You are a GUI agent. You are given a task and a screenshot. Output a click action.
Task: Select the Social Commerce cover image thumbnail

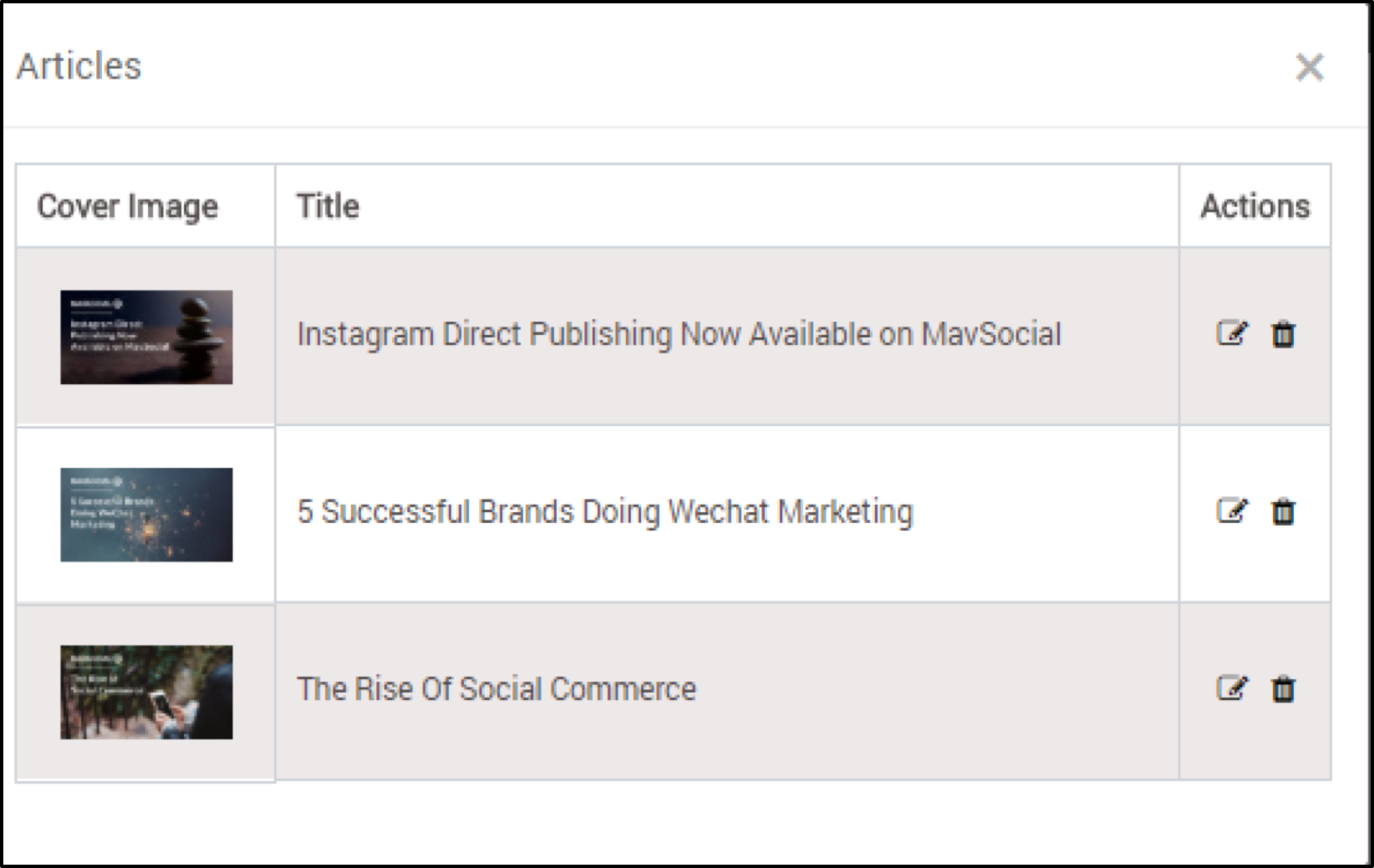(146, 692)
